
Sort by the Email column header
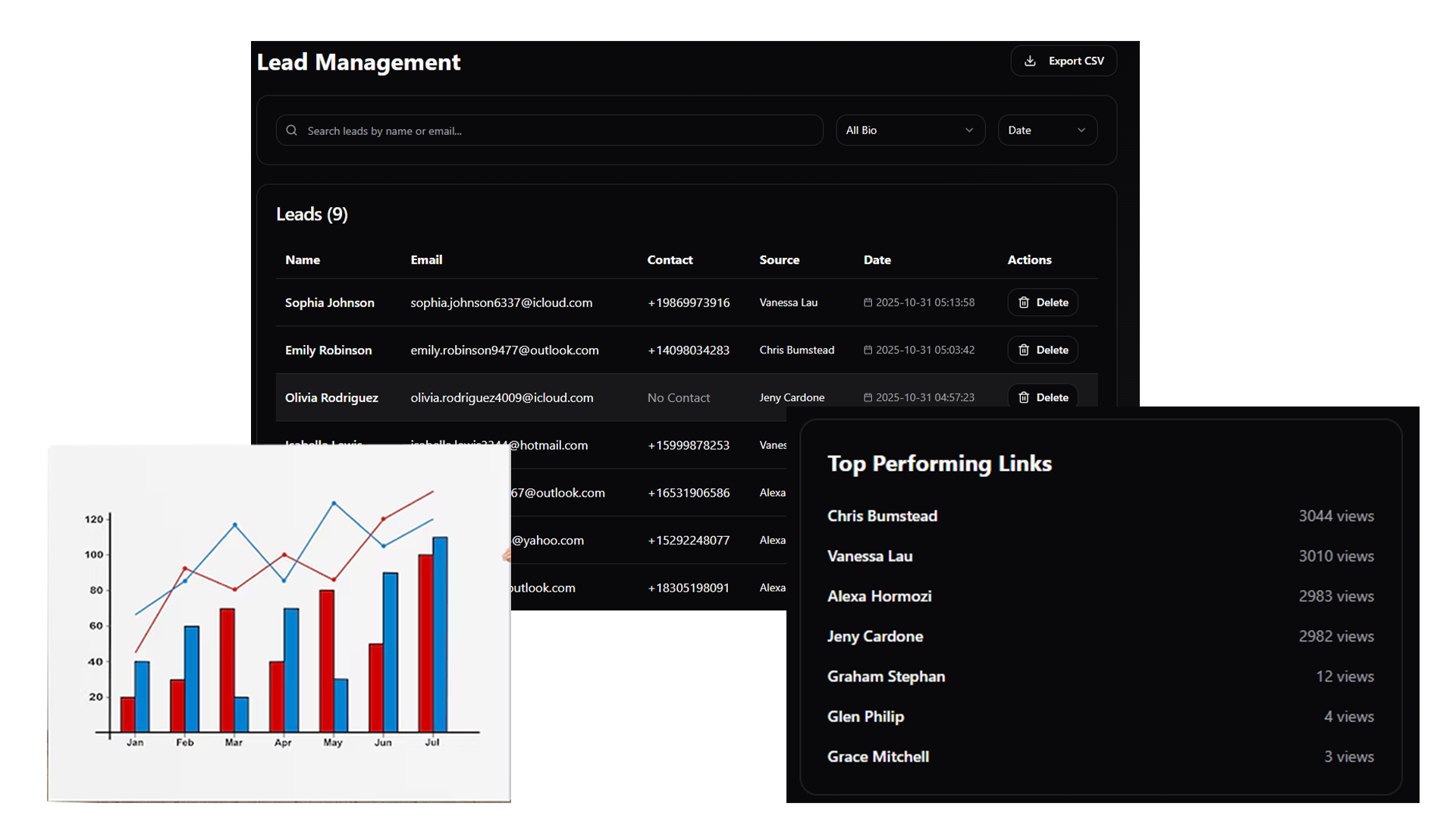pyautogui.click(x=426, y=260)
